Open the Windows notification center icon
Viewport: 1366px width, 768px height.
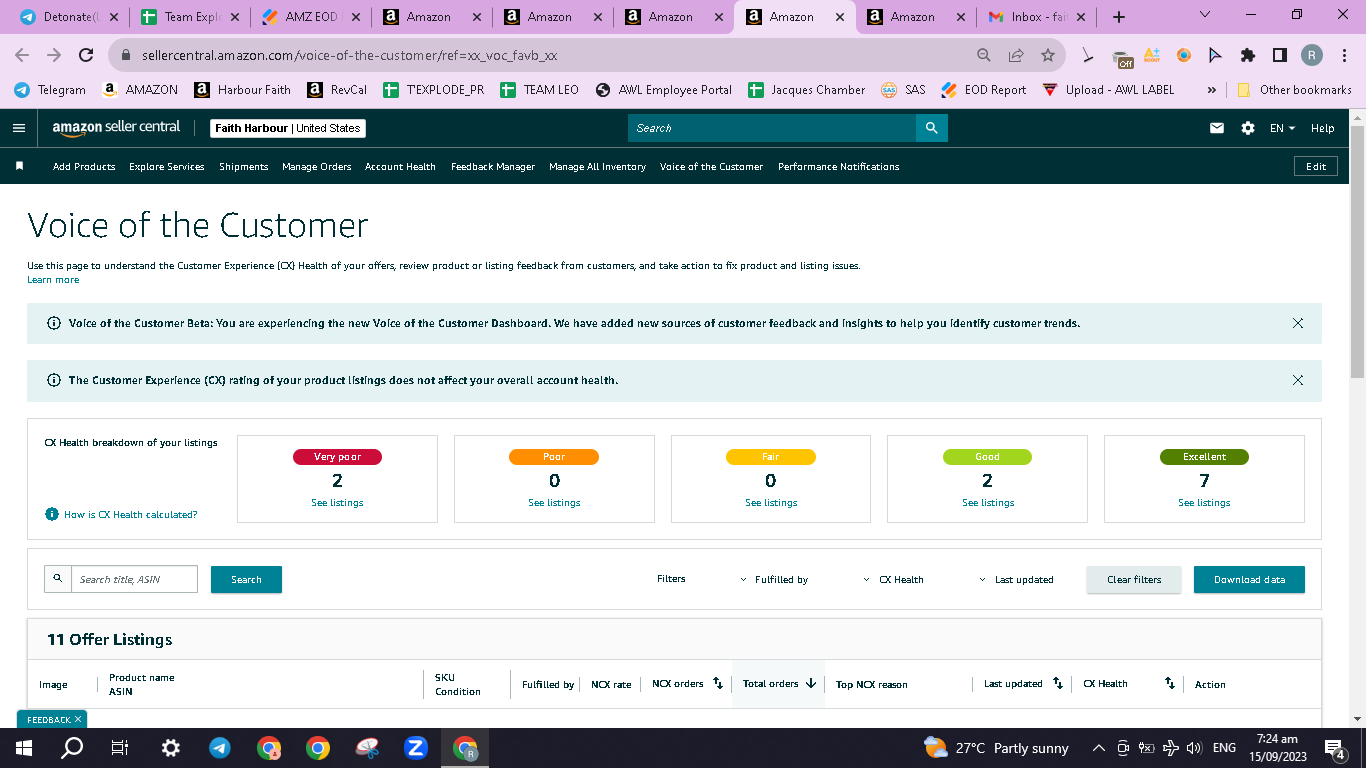point(1334,747)
